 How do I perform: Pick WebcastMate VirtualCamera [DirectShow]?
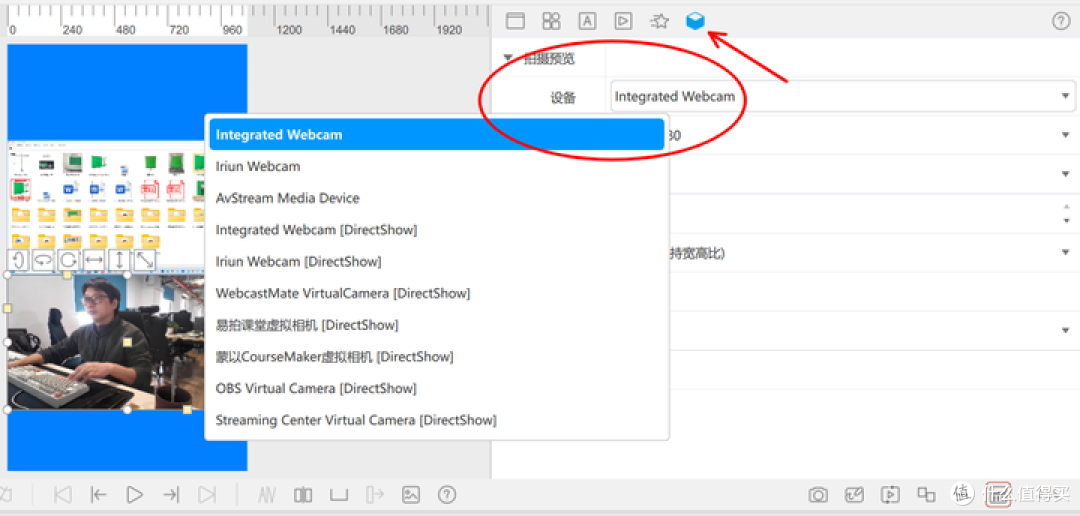(437, 293)
